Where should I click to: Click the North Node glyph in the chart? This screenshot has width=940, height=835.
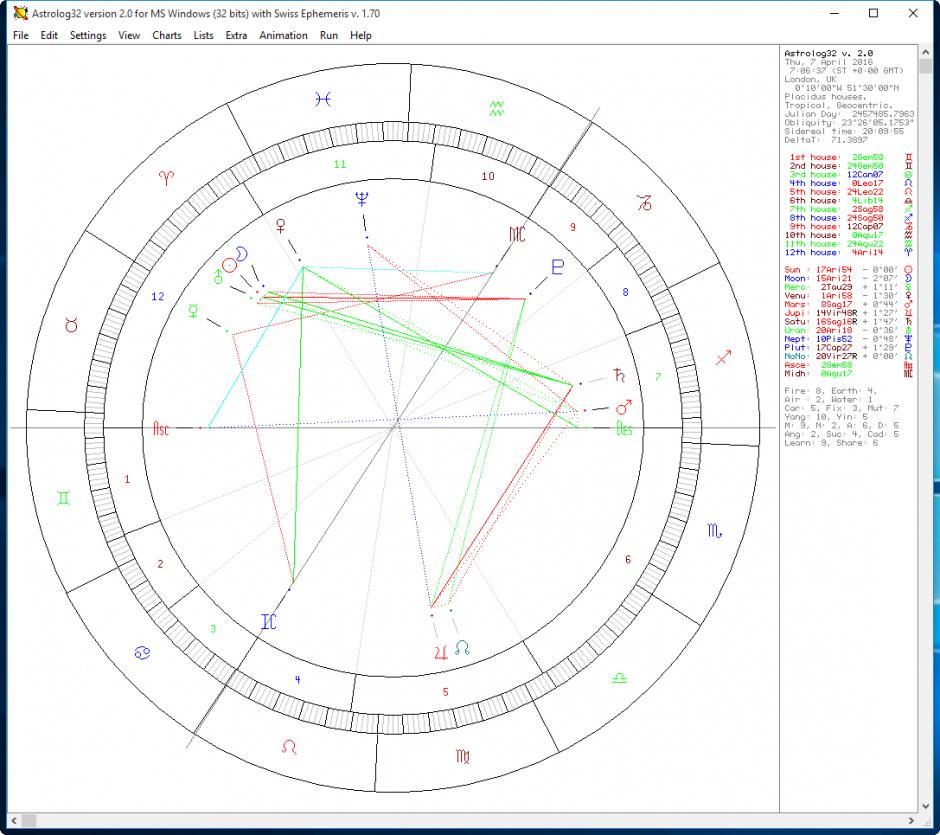point(462,647)
